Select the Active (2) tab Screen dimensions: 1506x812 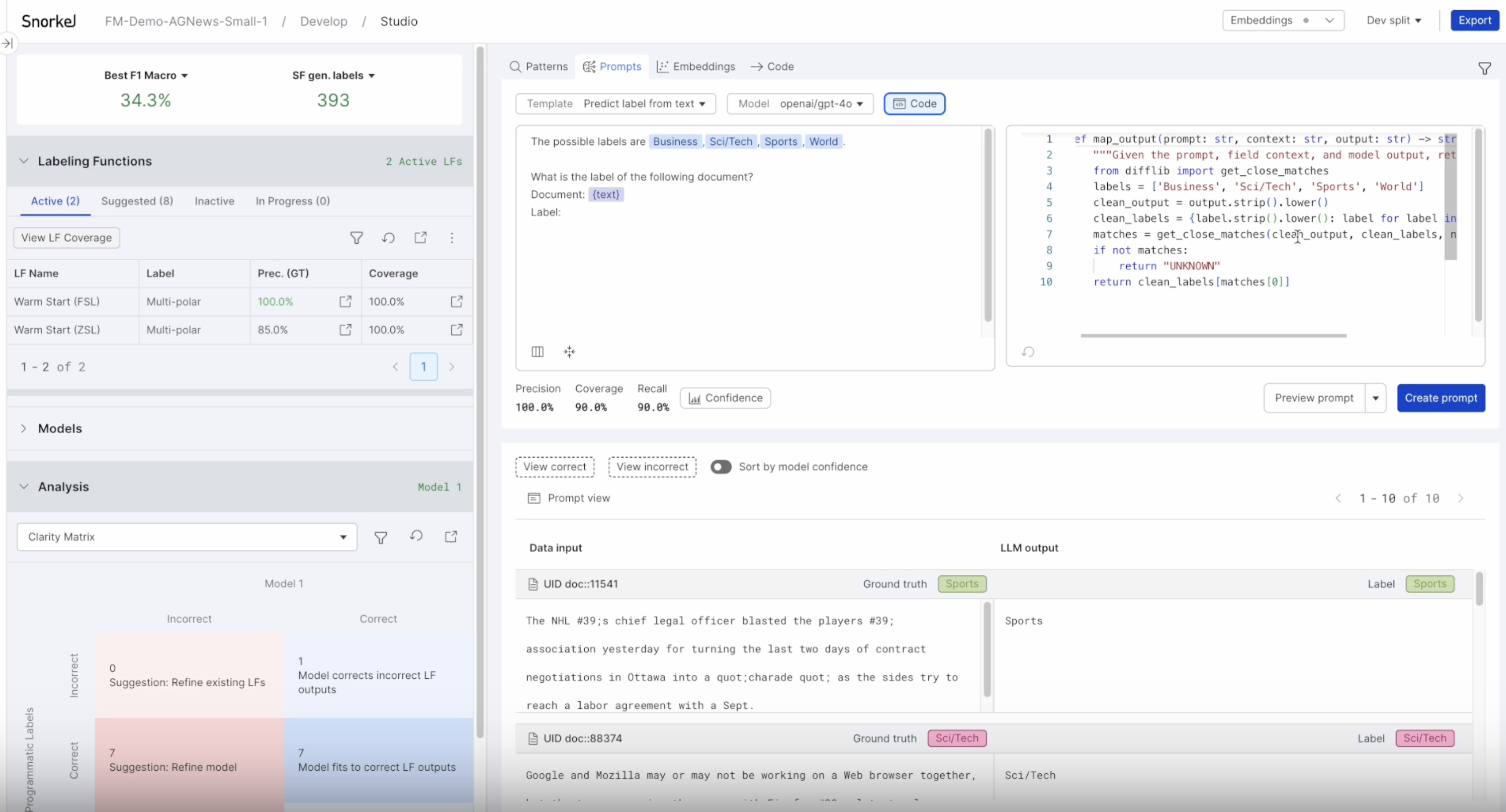(55, 200)
